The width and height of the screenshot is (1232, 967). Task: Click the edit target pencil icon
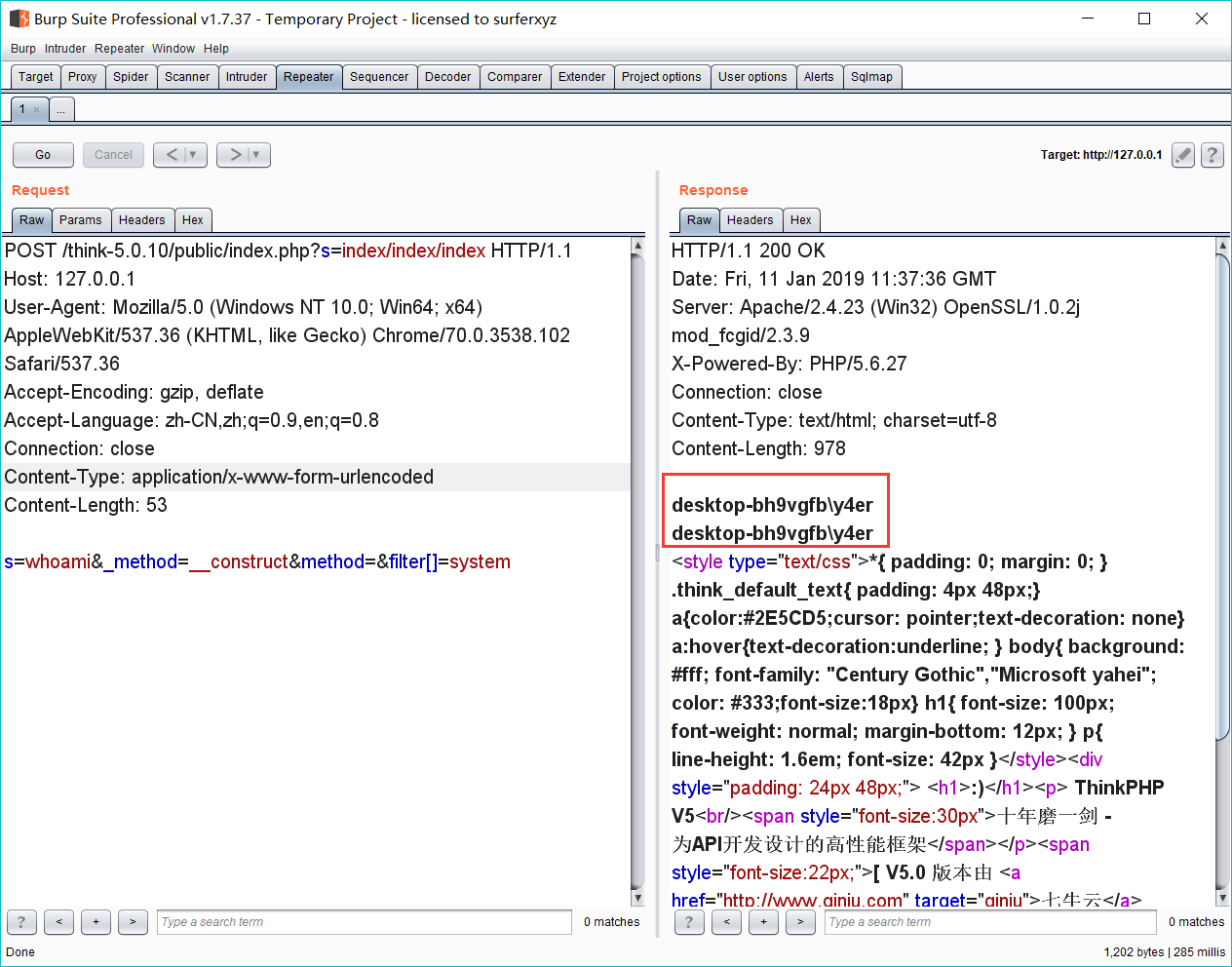1183,155
